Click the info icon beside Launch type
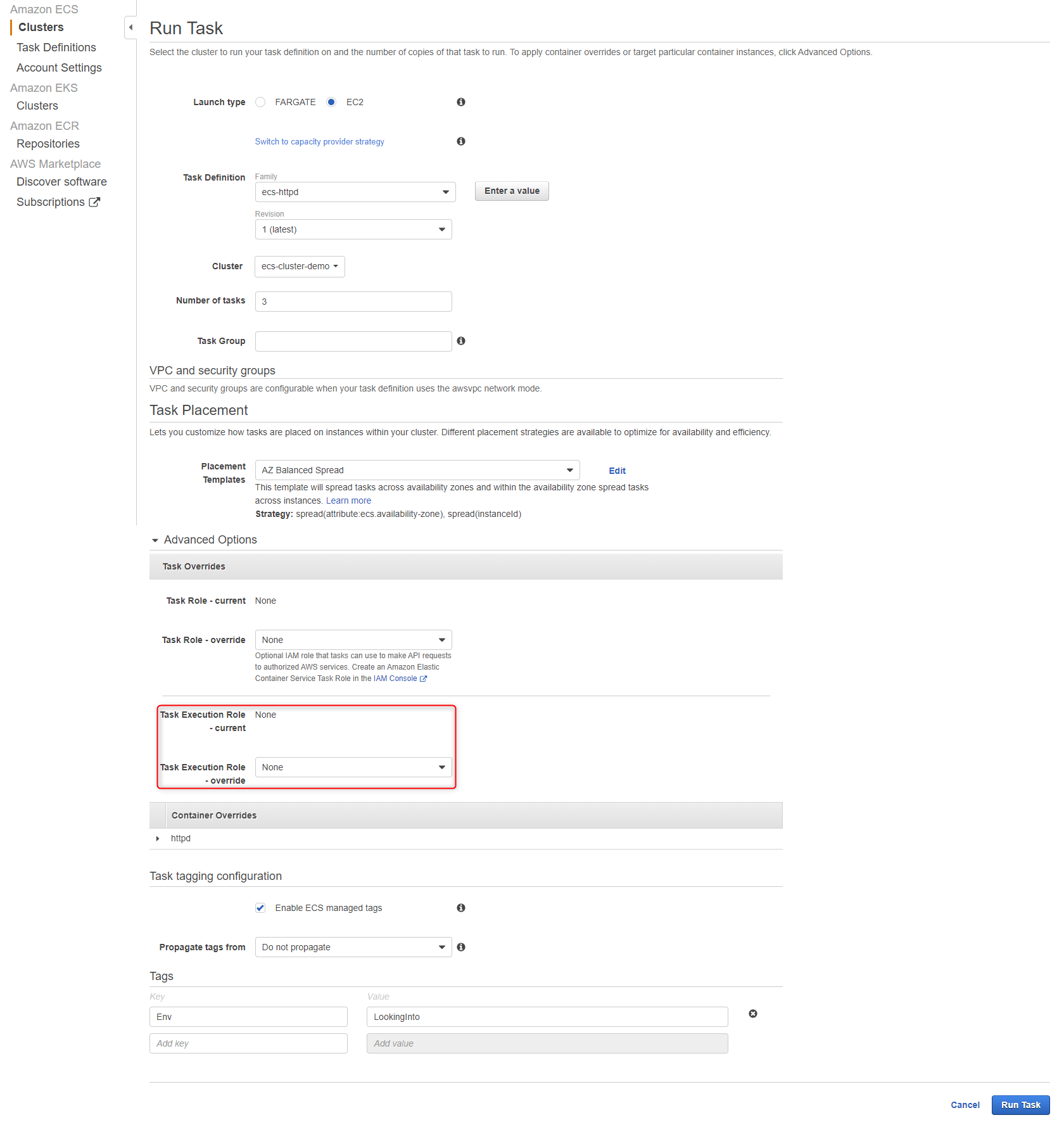This screenshot has width=1064, height=1127. pos(461,102)
